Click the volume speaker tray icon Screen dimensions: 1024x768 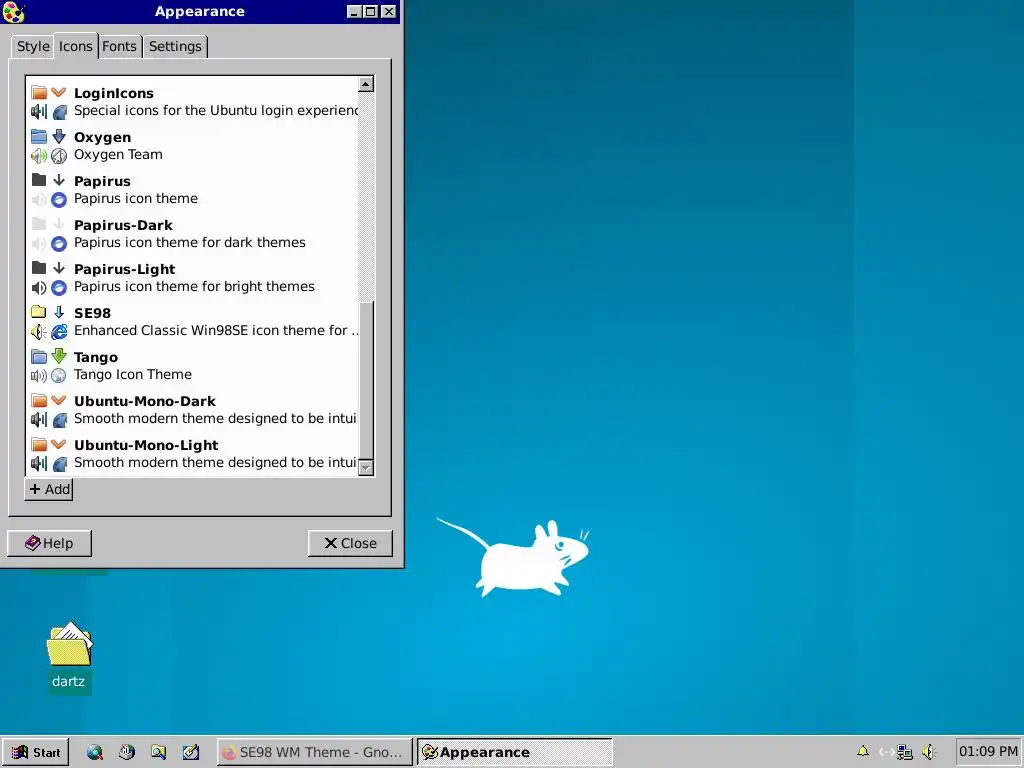(929, 752)
